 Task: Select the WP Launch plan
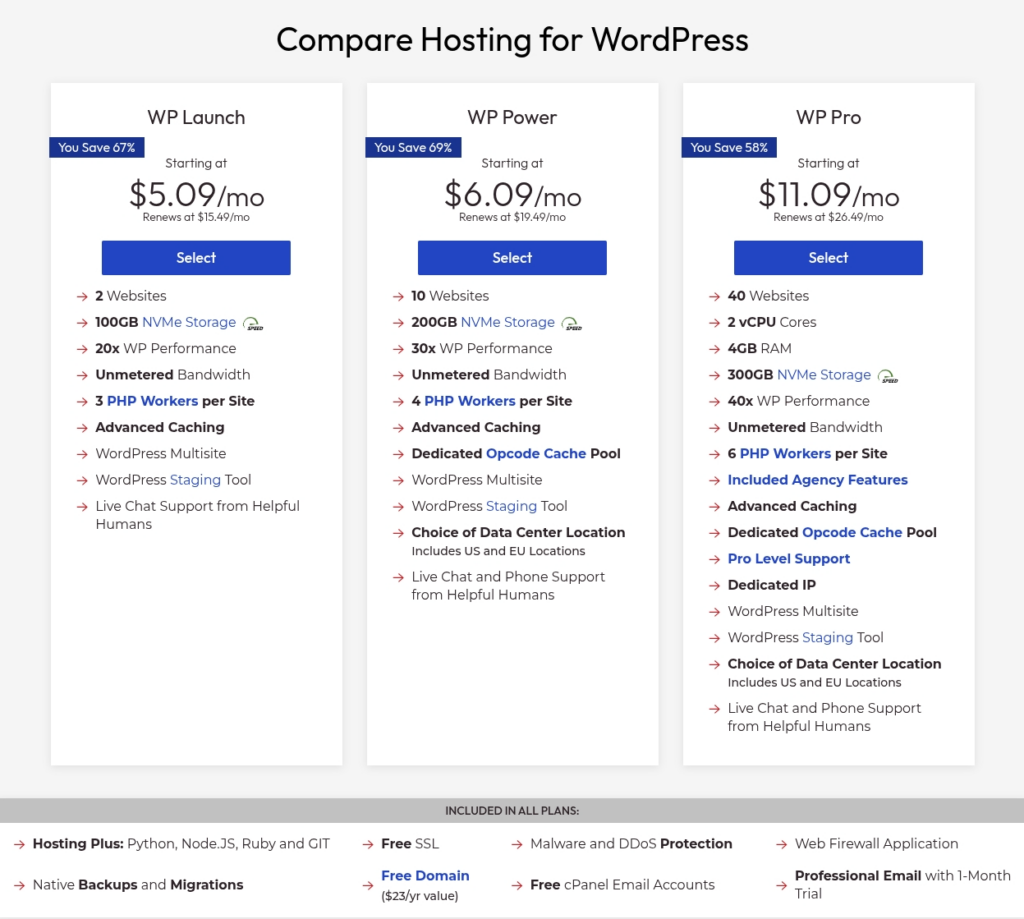click(196, 257)
